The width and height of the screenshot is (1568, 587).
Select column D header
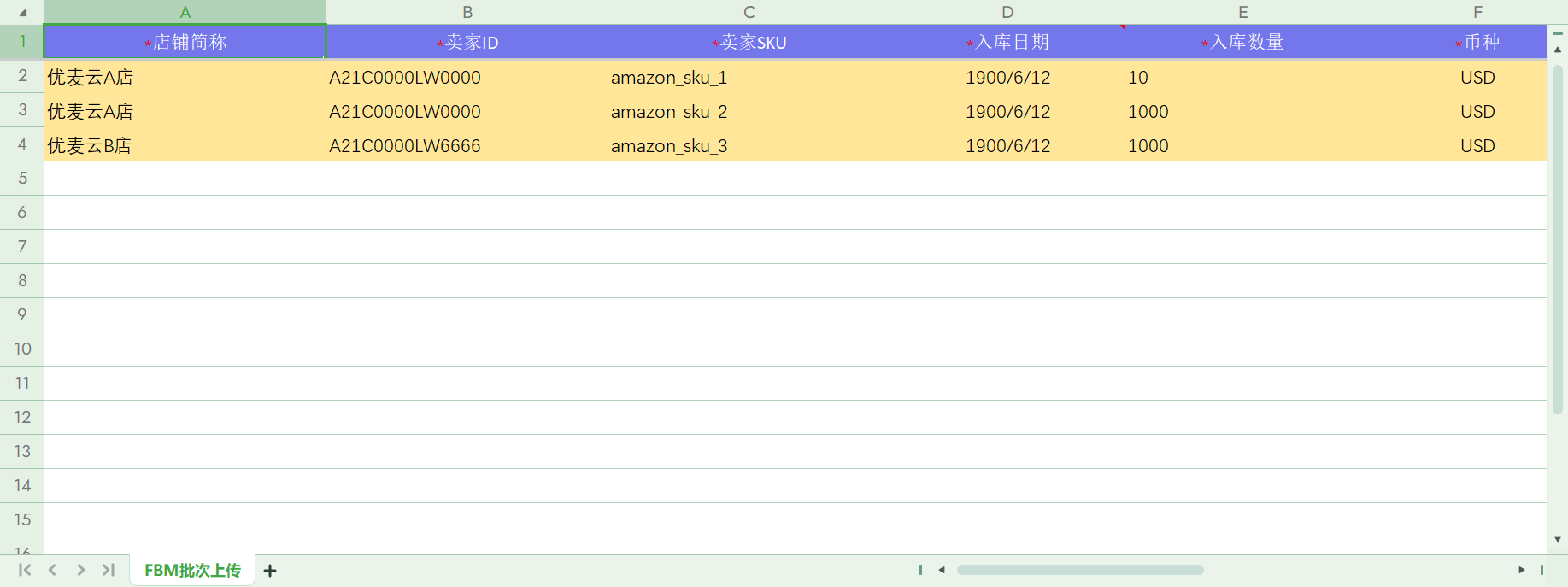1007,12
